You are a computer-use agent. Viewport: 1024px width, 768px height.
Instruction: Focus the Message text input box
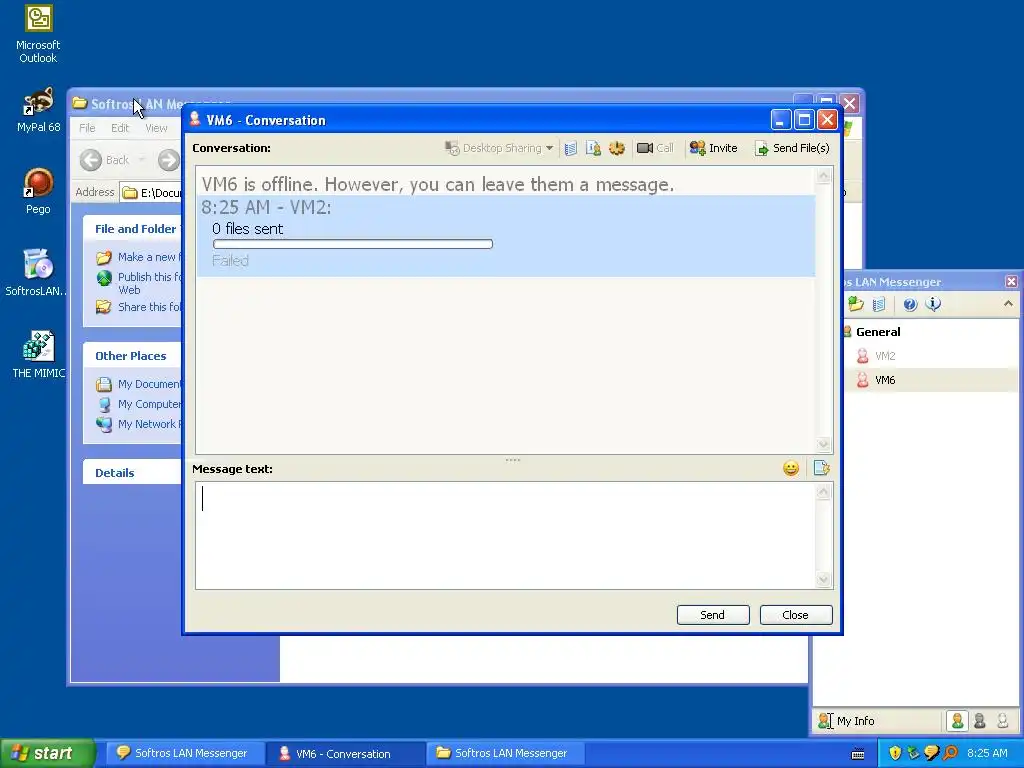505,536
